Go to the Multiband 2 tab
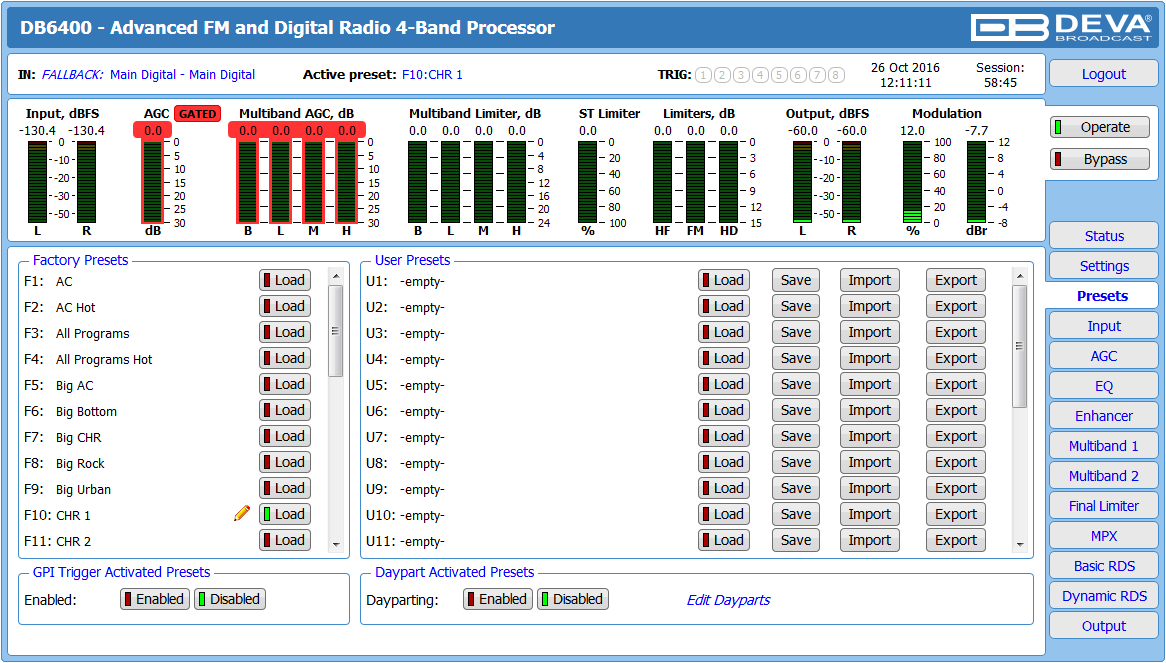The image size is (1166, 663). coord(1104,476)
